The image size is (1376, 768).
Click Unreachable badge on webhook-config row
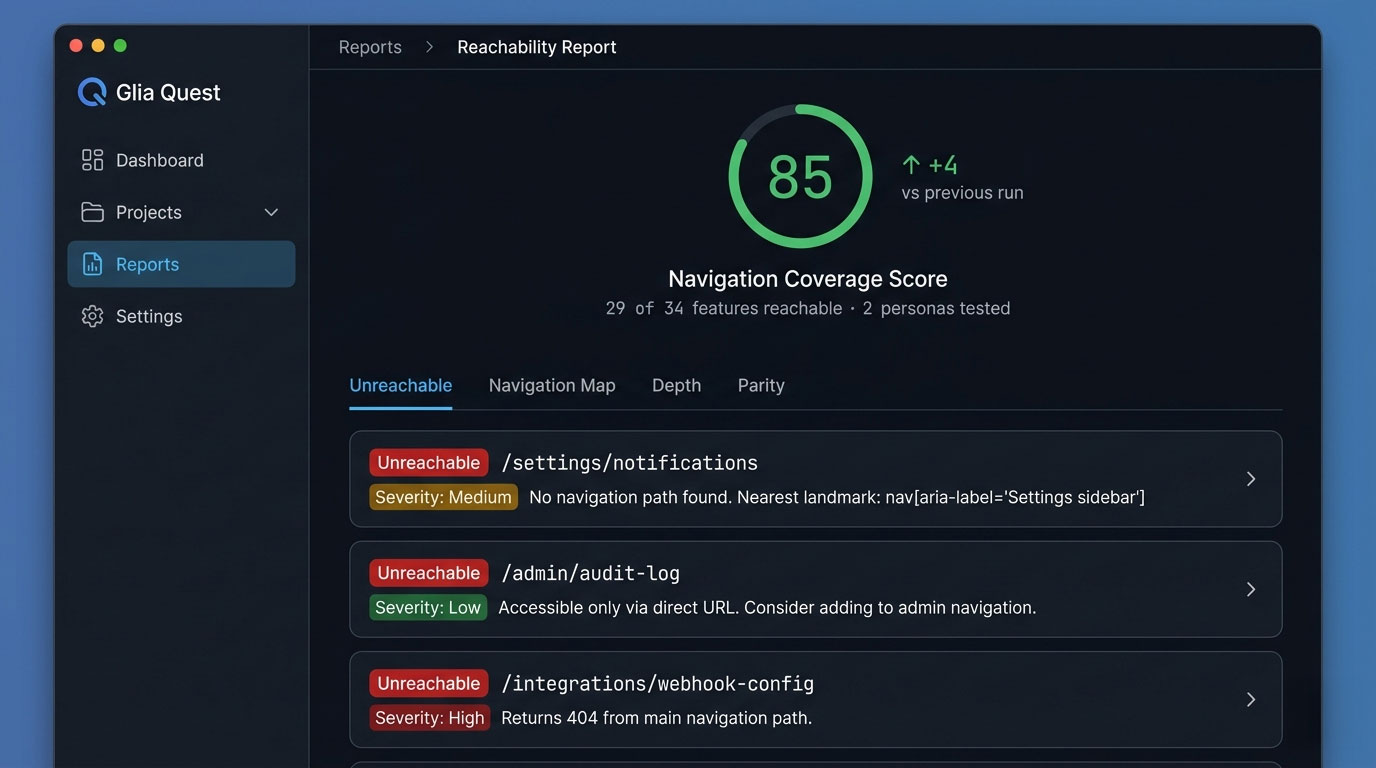pos(429,684)
